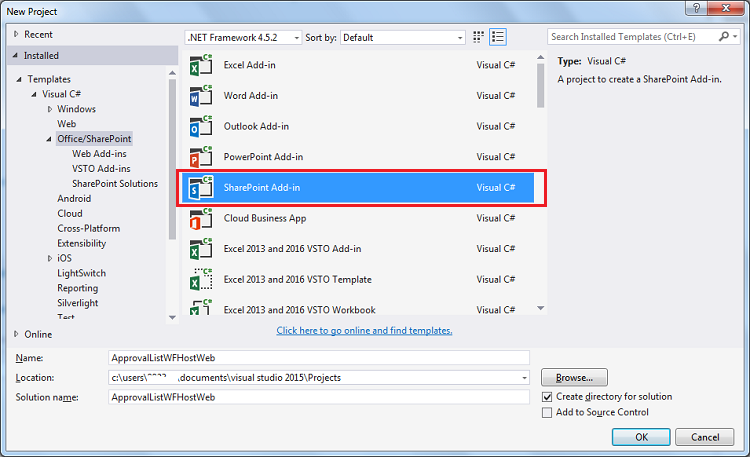The image size is (750, 457).
Task: Click the Cloud Business App template icon
Action: pos(200,218)
